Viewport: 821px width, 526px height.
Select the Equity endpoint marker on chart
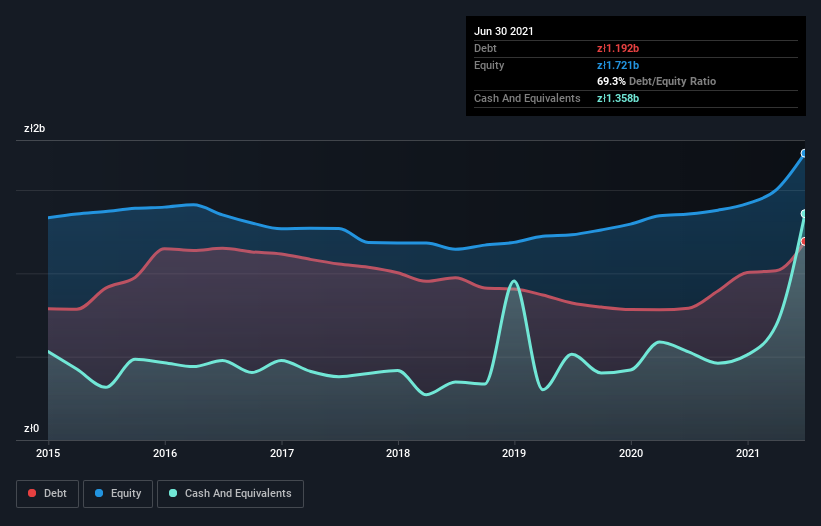(x=804, y=153)
